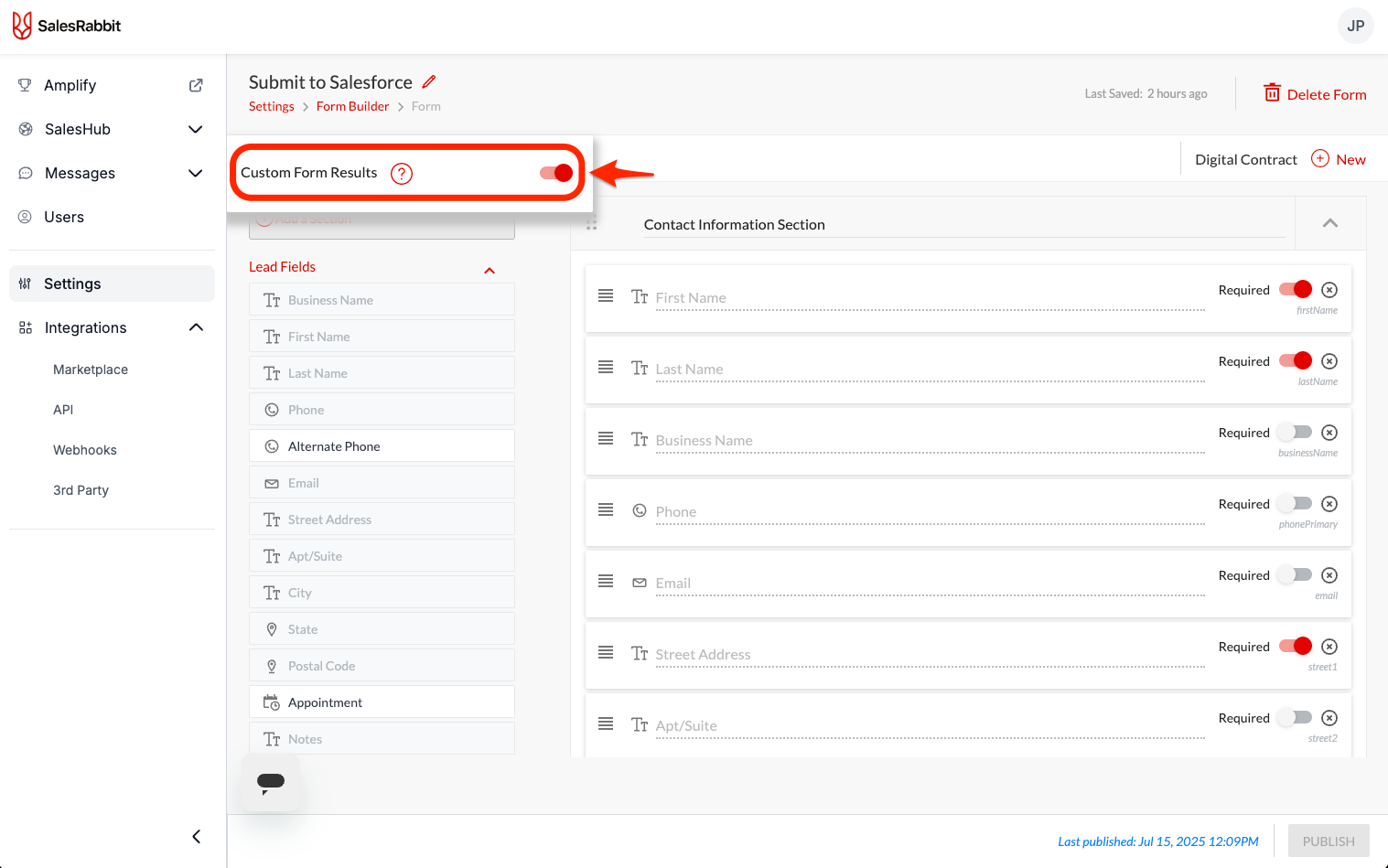
Task: Remove the Last Name field from form
Action: (1329, 361)
